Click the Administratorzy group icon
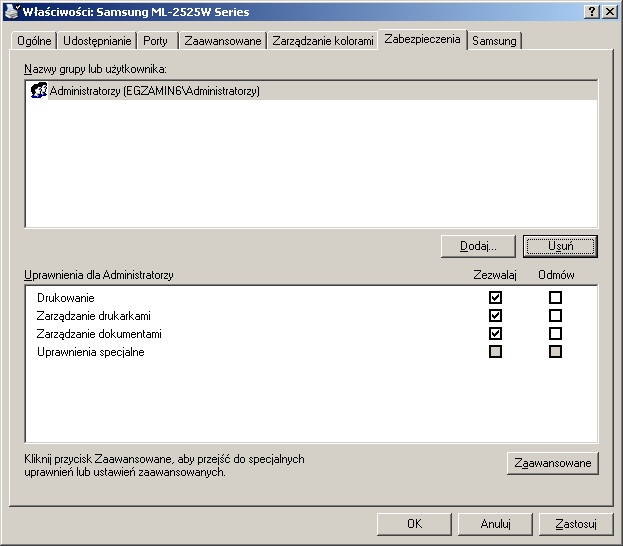623x546 pixels. click(x=39, y=91)
